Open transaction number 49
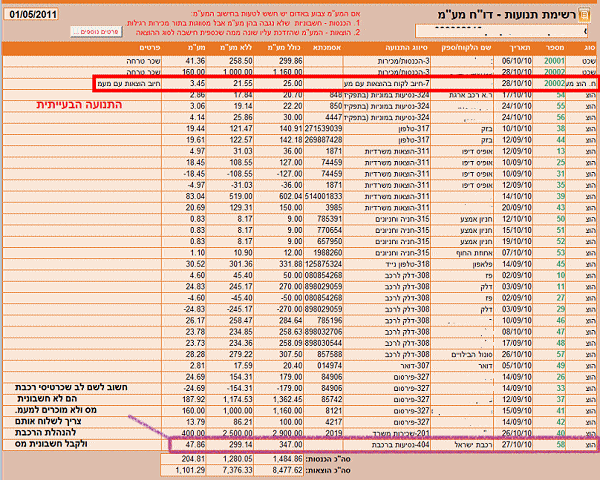 pos(561,366)
